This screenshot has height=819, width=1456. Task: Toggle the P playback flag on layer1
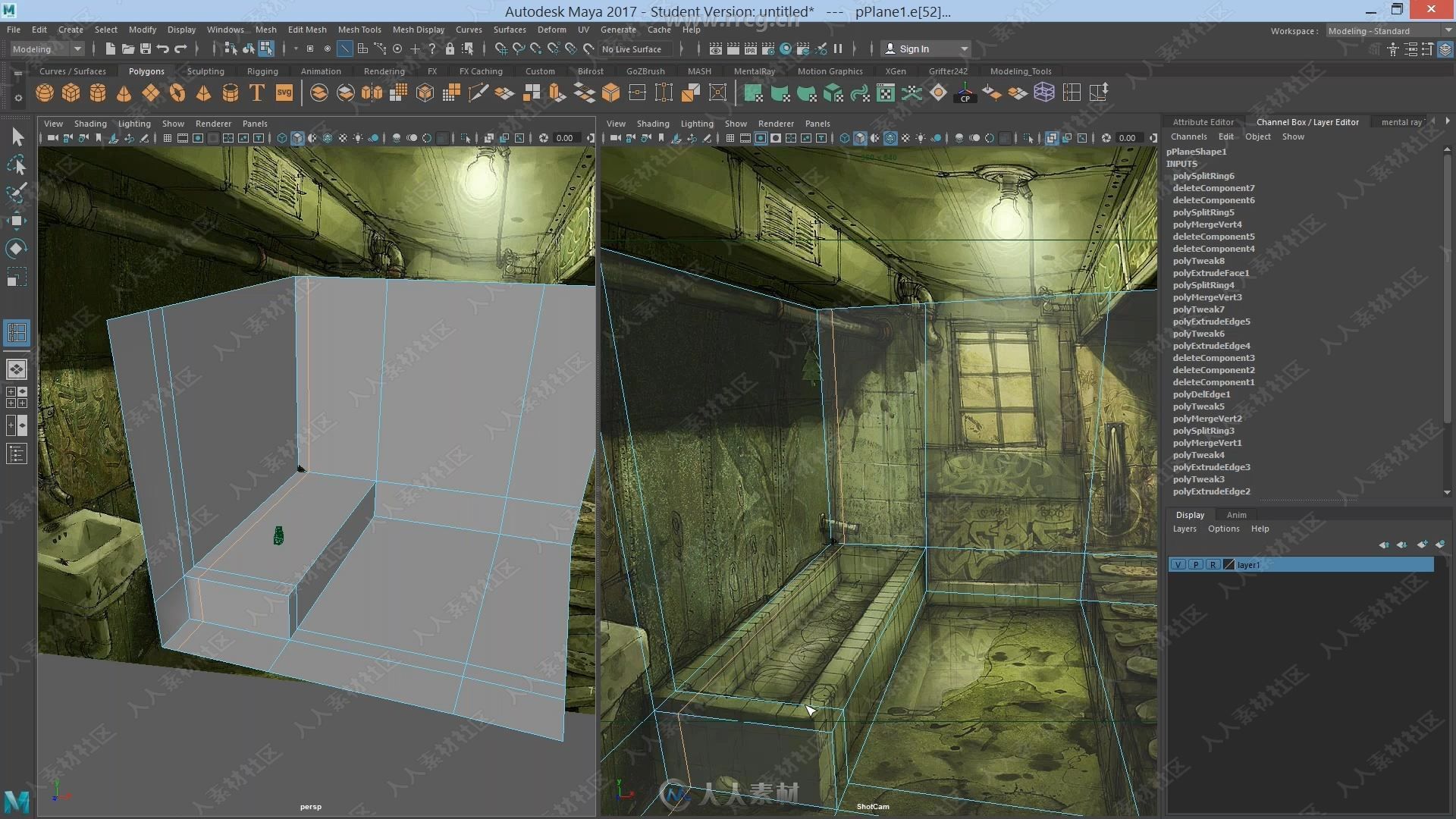[1196, 564]
